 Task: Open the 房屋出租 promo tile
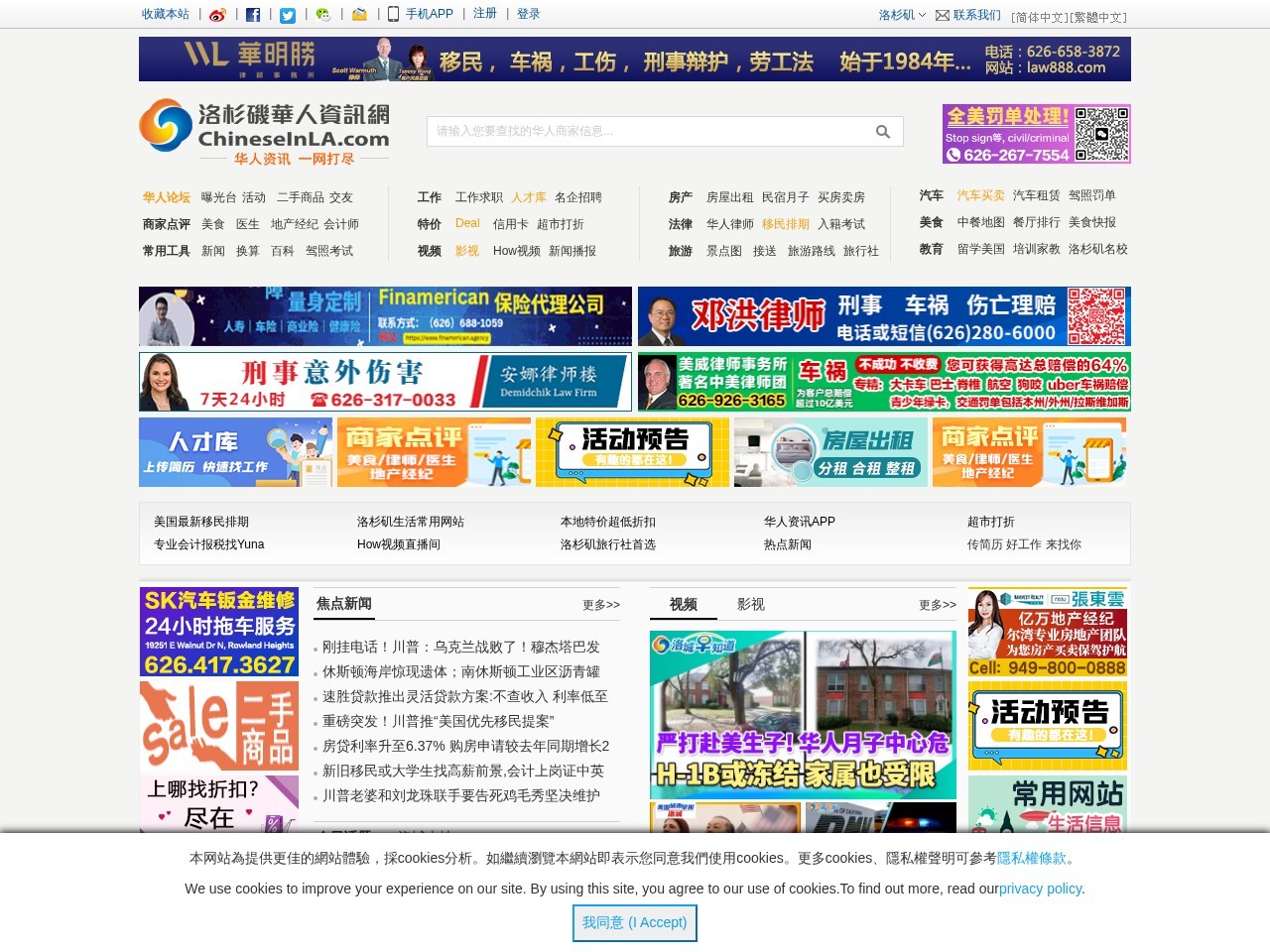(830, 452)
